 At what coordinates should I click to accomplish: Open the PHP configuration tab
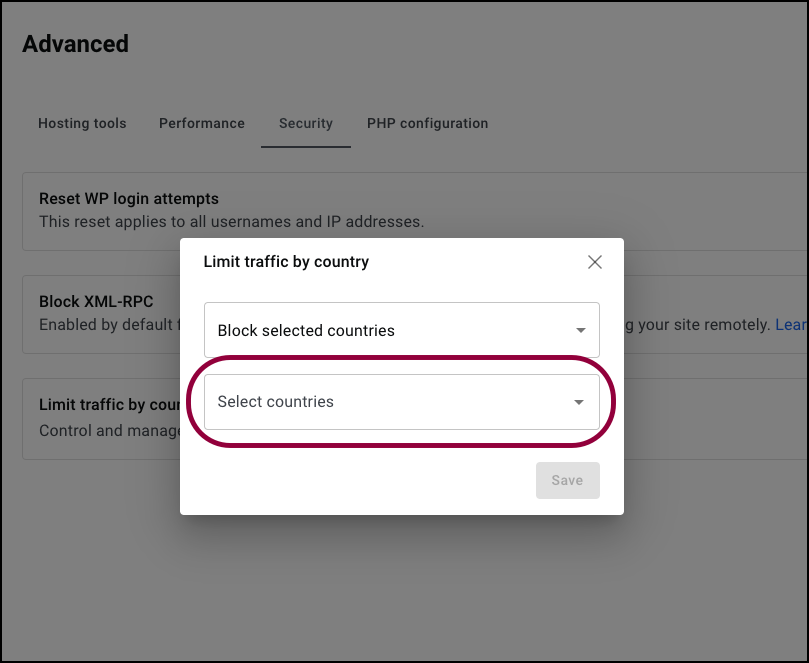pos(427,123)
